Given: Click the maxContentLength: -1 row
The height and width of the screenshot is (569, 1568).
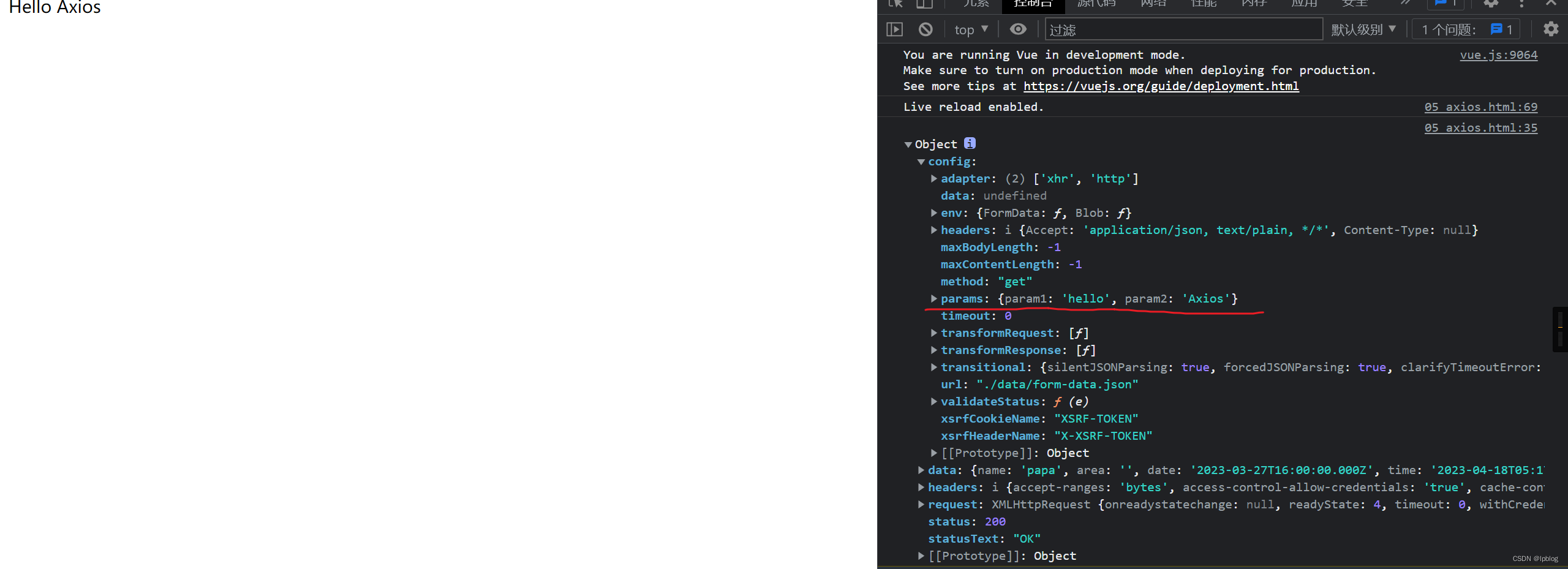Looking at the screenshot, I should (x=1011, y=264).
